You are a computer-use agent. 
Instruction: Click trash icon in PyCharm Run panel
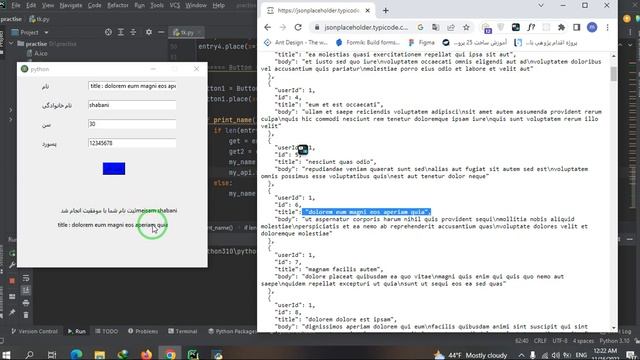point(26,315)
